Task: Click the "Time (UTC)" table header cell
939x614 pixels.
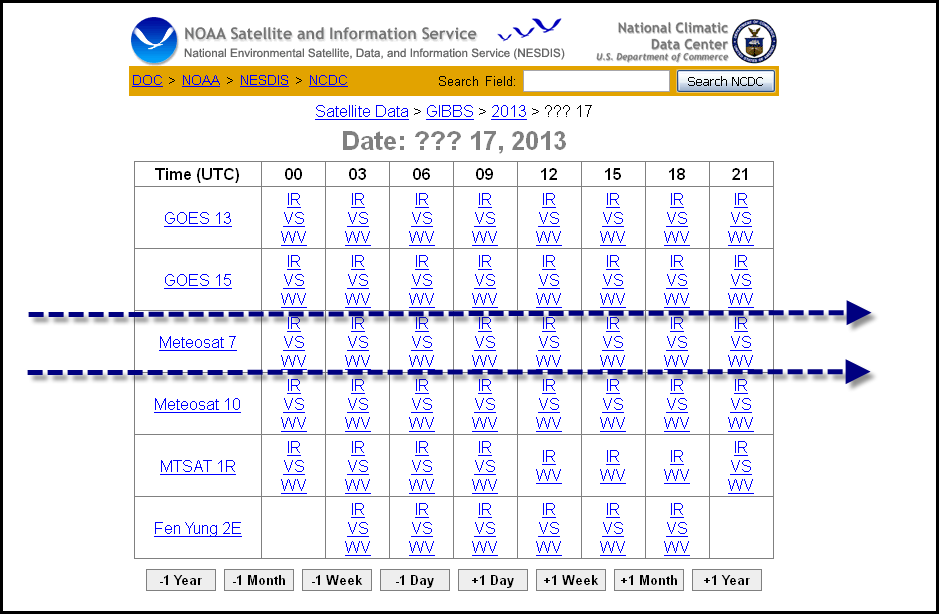Action: pos(198,174)
